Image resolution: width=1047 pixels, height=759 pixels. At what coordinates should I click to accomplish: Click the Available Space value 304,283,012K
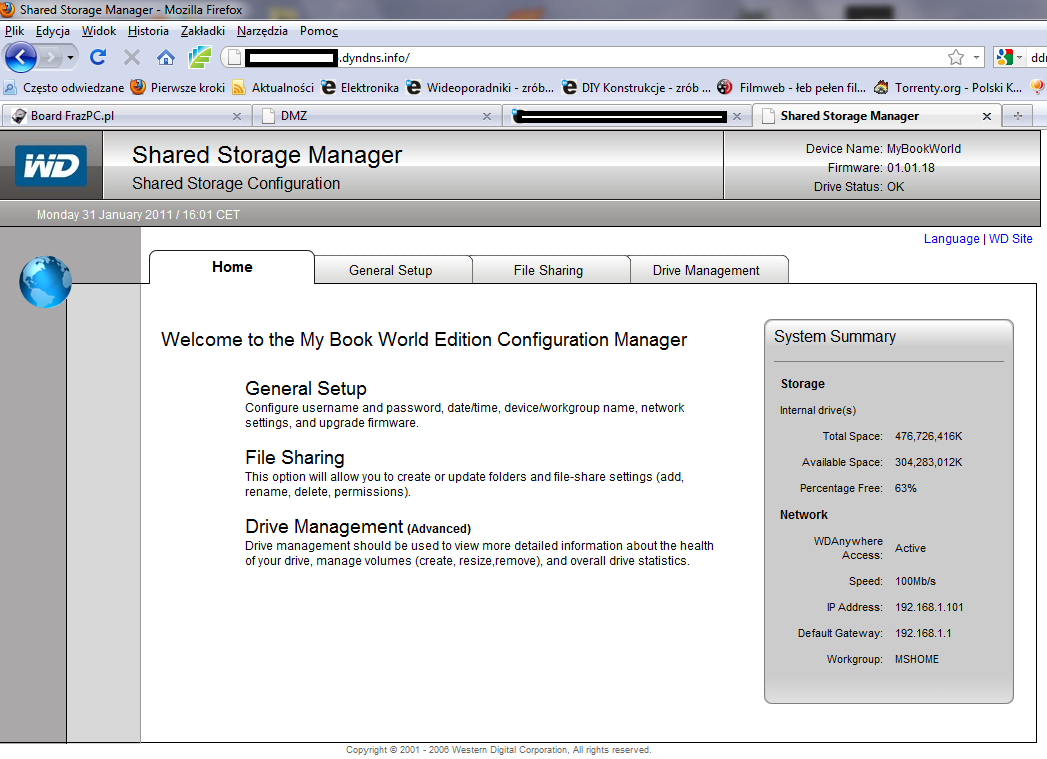coord(928,462)
